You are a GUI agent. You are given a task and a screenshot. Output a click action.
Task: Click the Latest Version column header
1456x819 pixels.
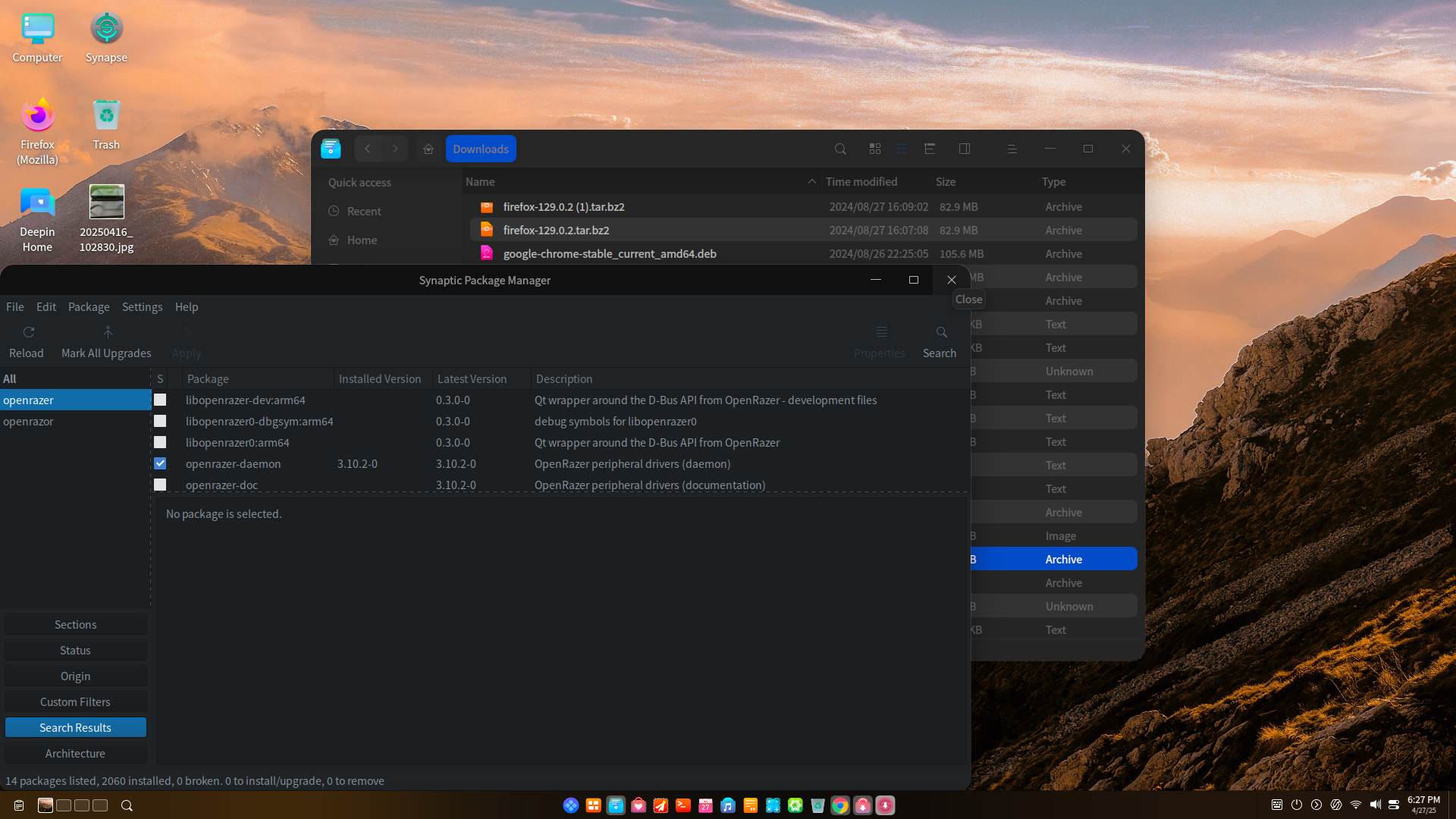coord(482,379)
